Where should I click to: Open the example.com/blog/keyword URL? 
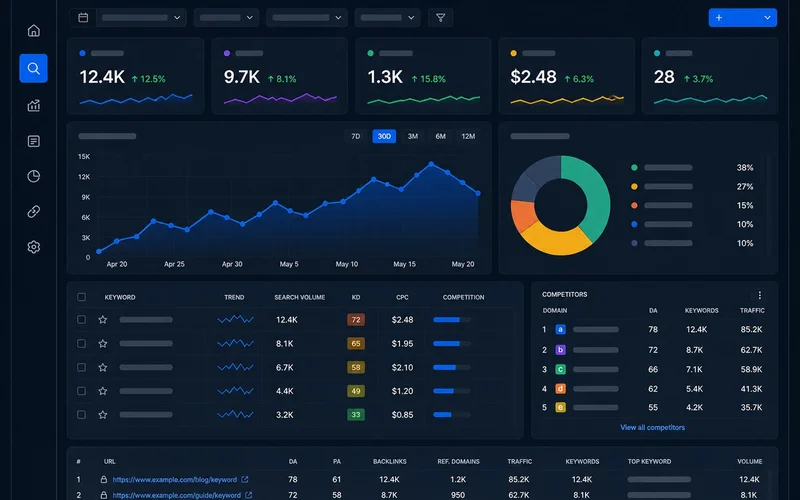click(x=174, y=480)
